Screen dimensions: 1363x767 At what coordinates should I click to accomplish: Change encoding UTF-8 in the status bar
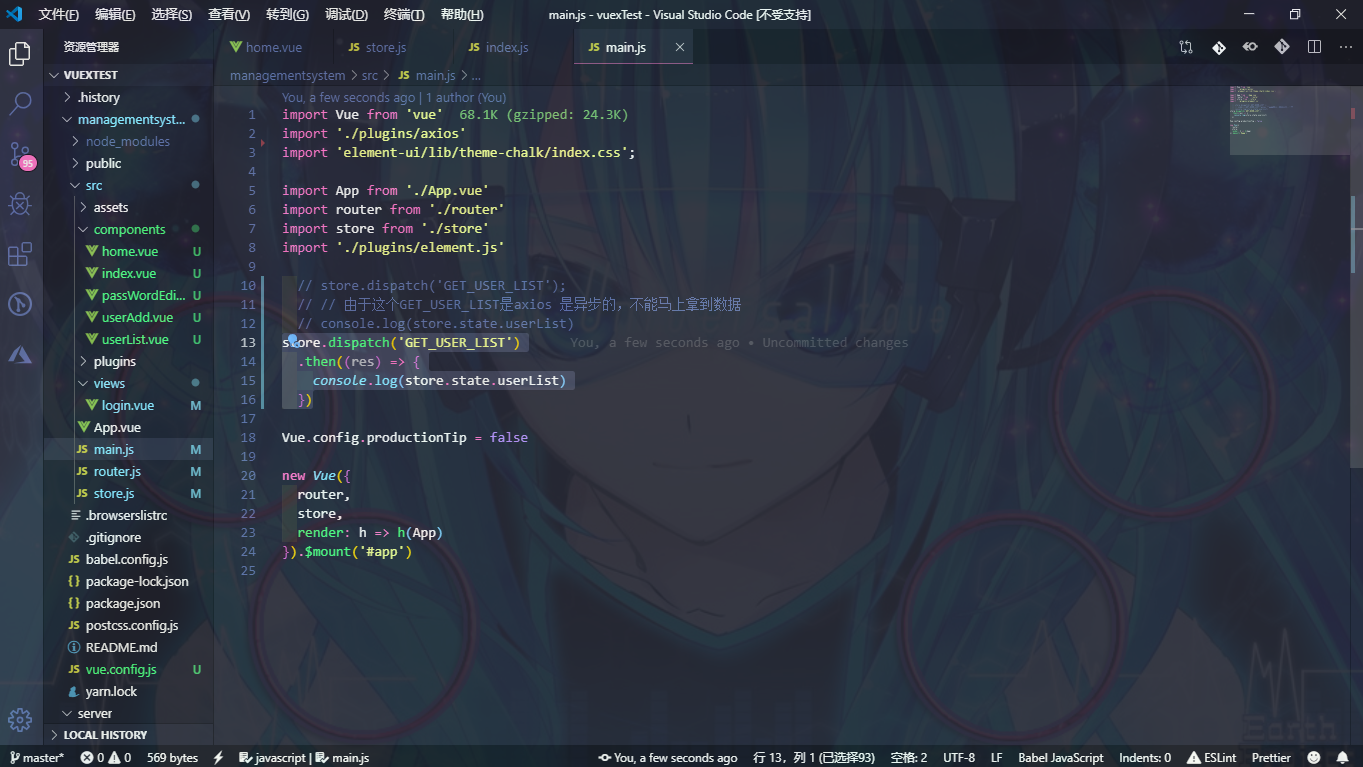(959, 758)
